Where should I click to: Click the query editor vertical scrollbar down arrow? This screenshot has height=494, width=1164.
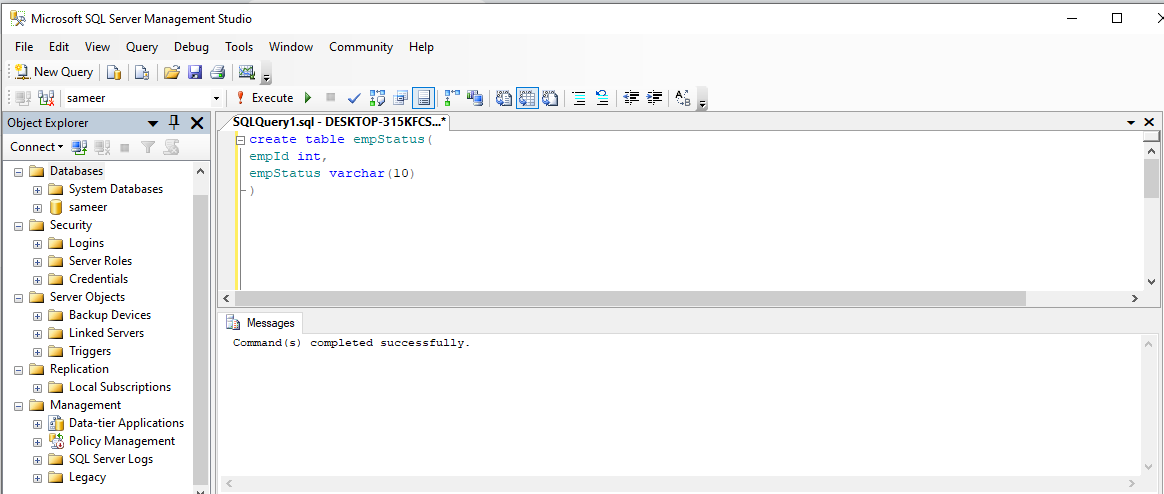point(1151,282)
